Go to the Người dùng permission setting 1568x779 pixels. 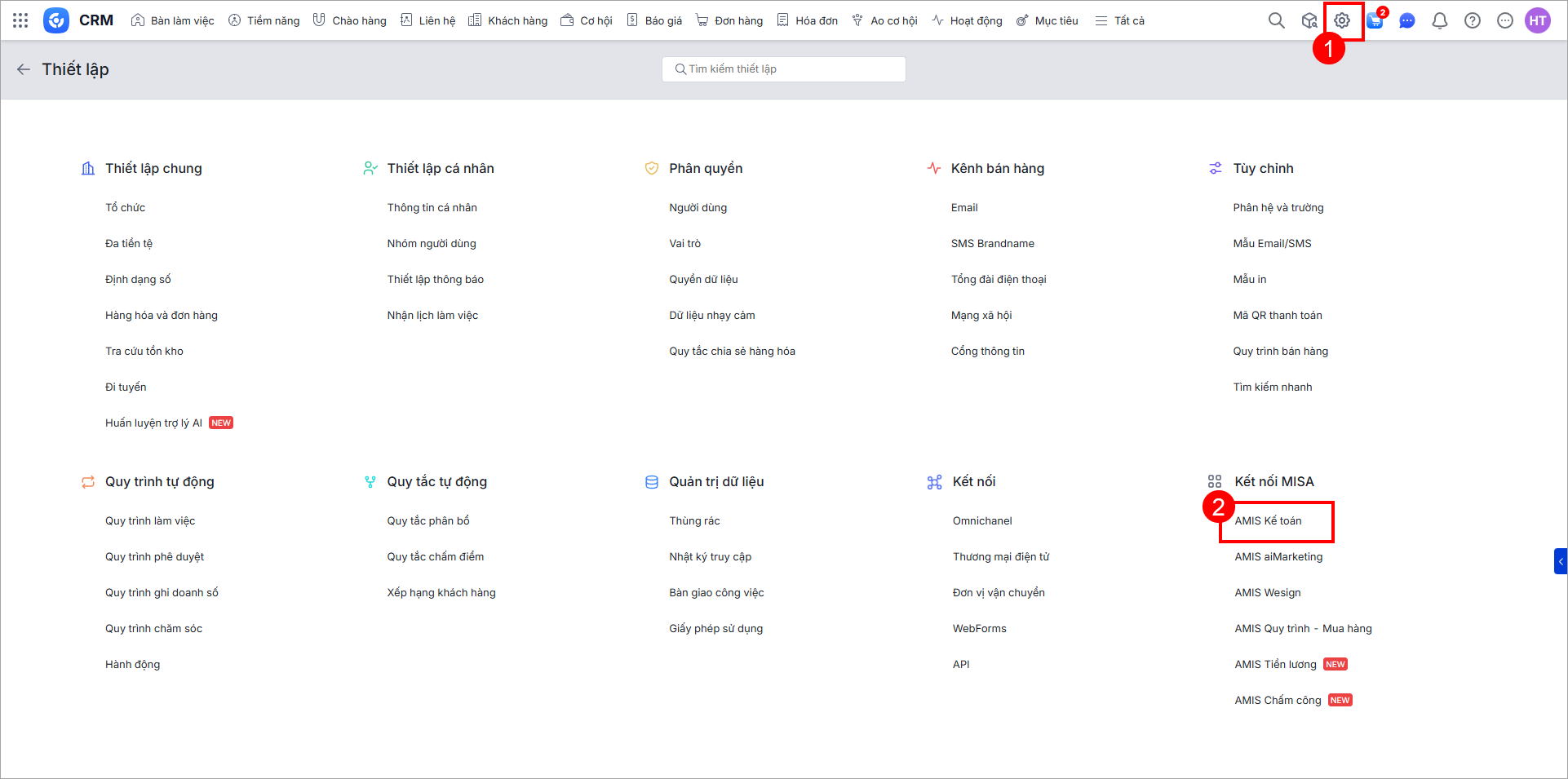point(698,208)
